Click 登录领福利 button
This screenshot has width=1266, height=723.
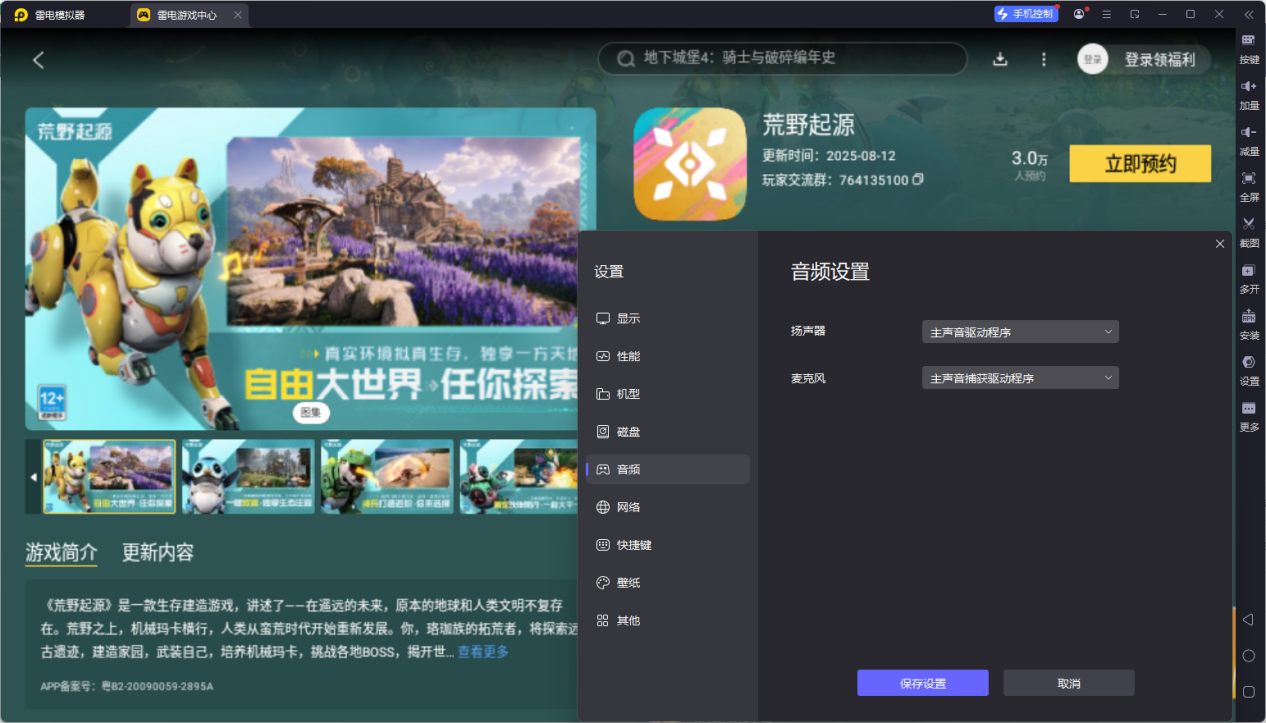tap(1160, 59)
